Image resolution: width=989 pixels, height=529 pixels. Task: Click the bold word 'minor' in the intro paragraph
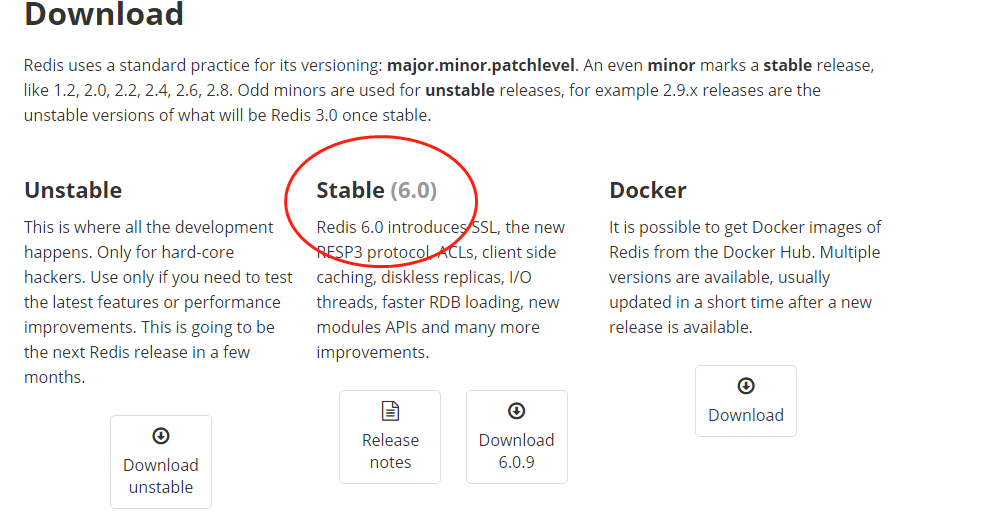671,65
